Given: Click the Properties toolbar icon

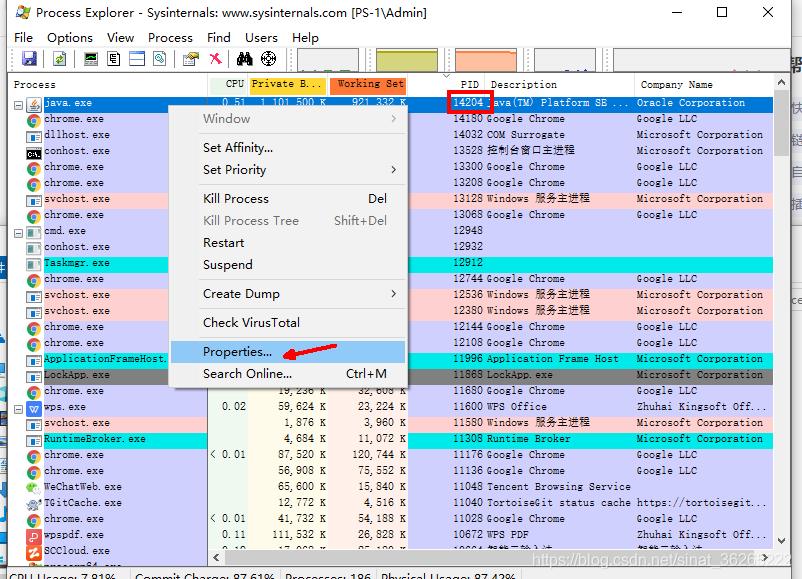Looking at the screenshot, I should point(191,59).
